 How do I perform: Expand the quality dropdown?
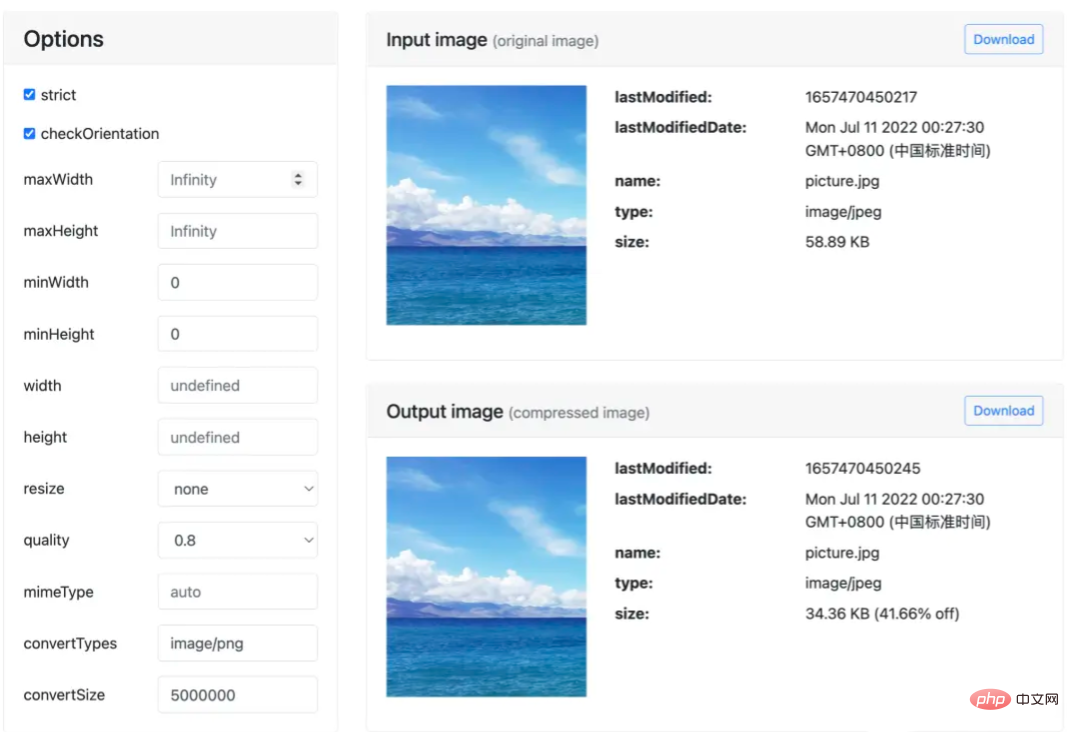coord(237,541)
